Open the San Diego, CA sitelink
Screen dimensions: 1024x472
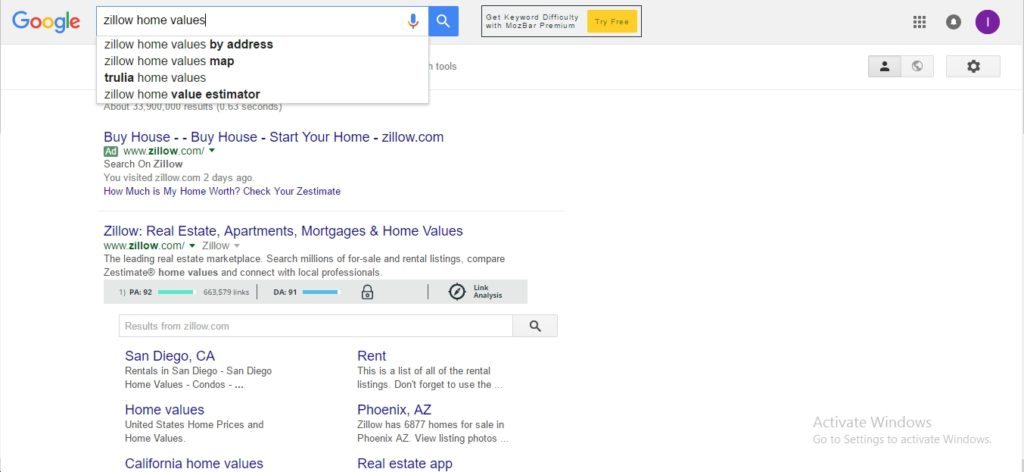(170, 356)
